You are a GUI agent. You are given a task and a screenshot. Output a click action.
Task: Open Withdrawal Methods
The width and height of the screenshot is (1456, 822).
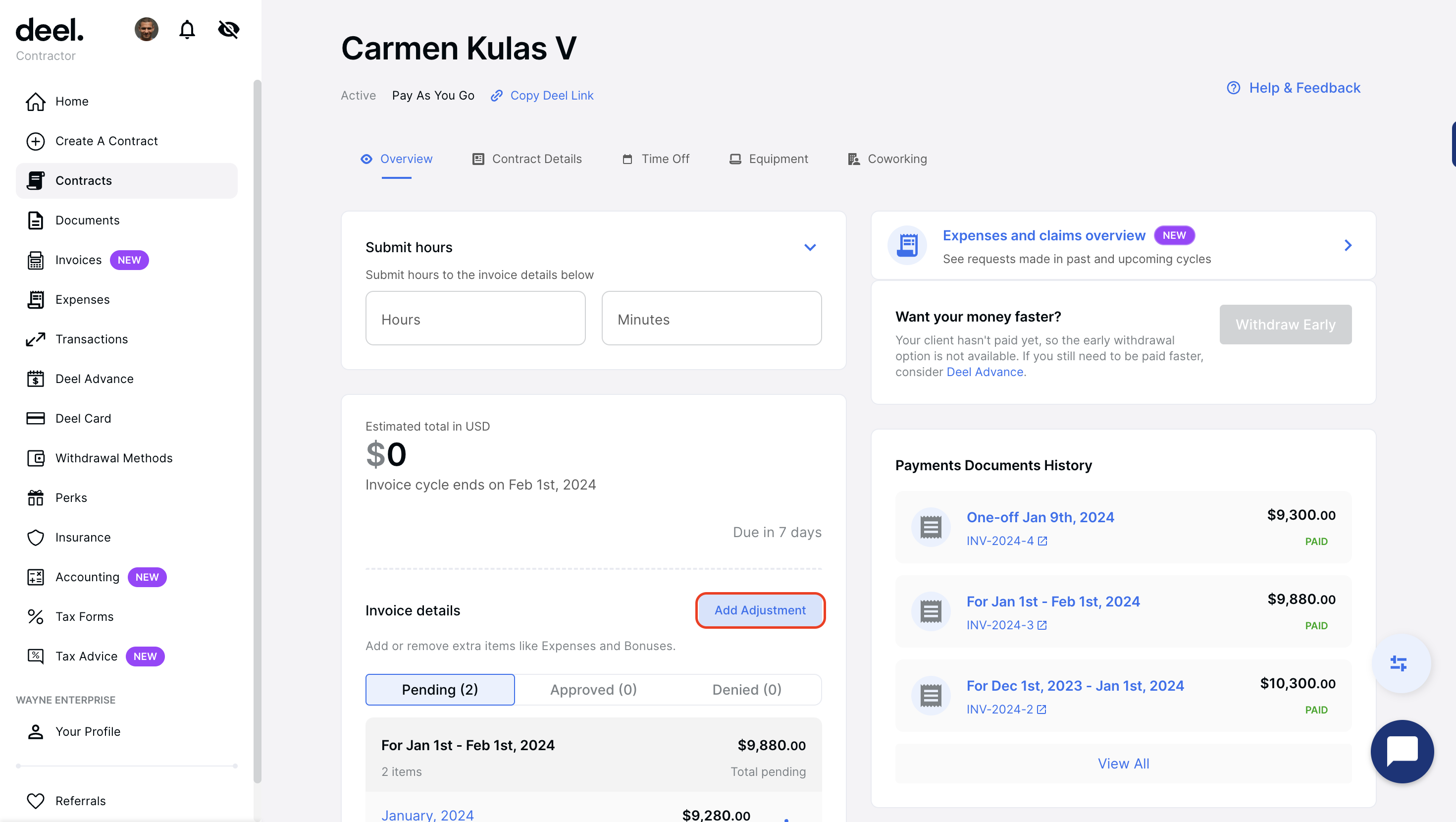tap(114, 458)
